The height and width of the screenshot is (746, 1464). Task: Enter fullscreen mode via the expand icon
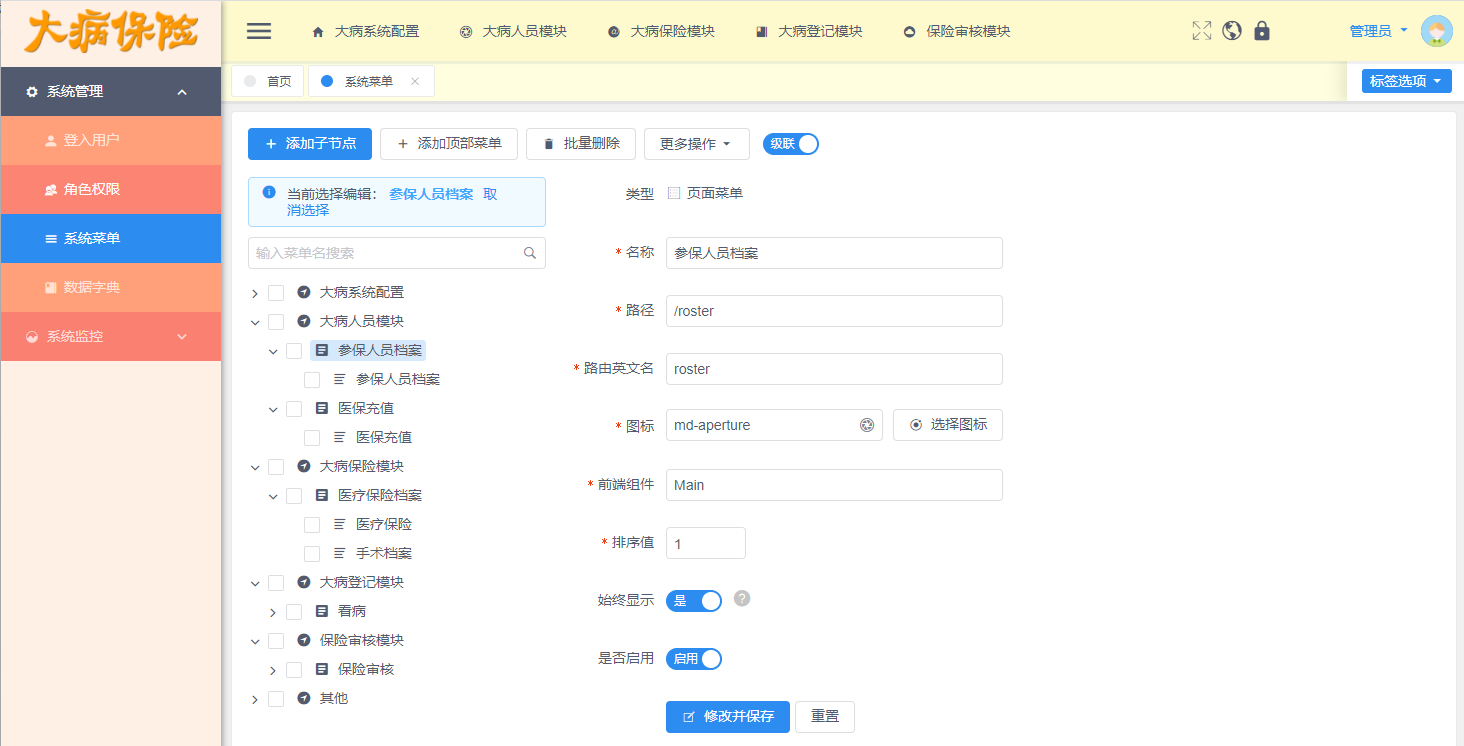(1201, 30)
